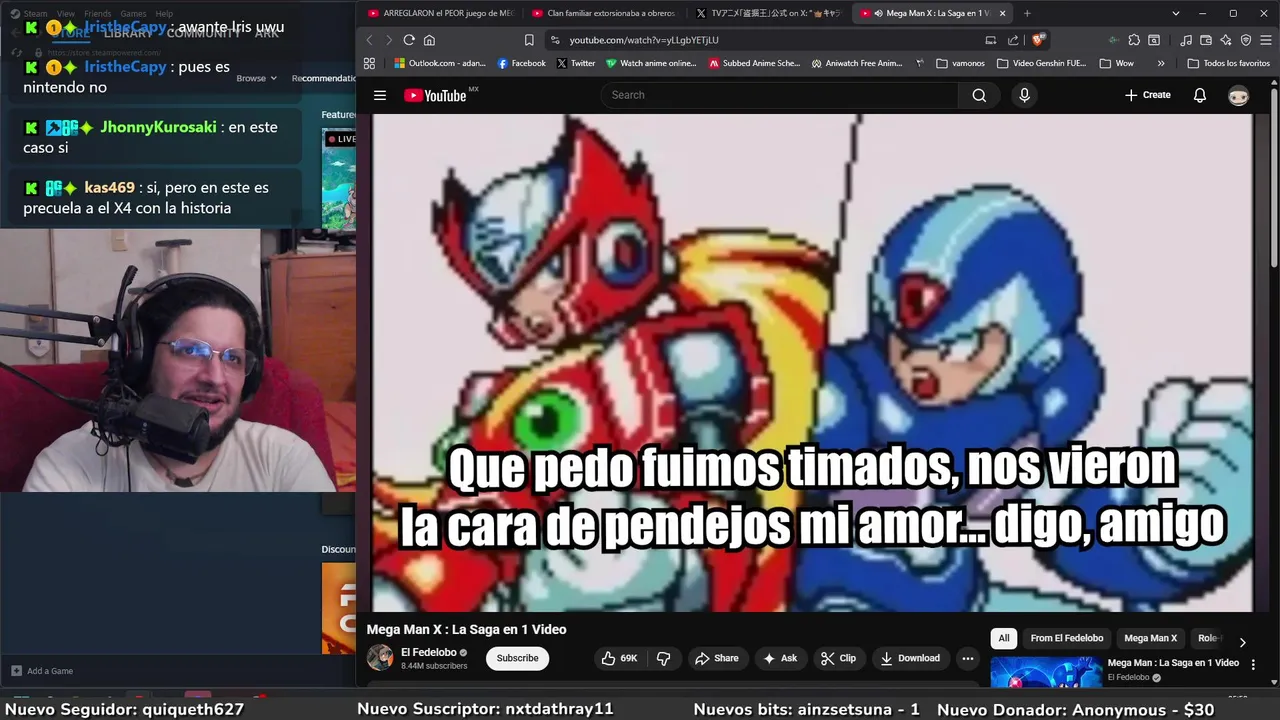
Task: Dislike the video with thumbs down
Action: [663, 658]
